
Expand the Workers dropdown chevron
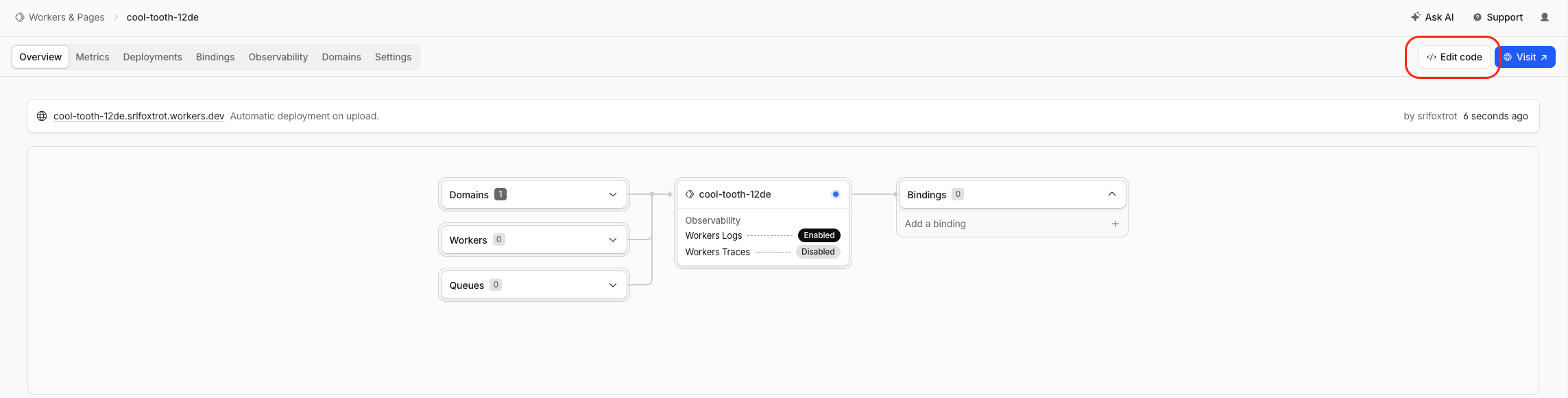[x=613, y=239]
